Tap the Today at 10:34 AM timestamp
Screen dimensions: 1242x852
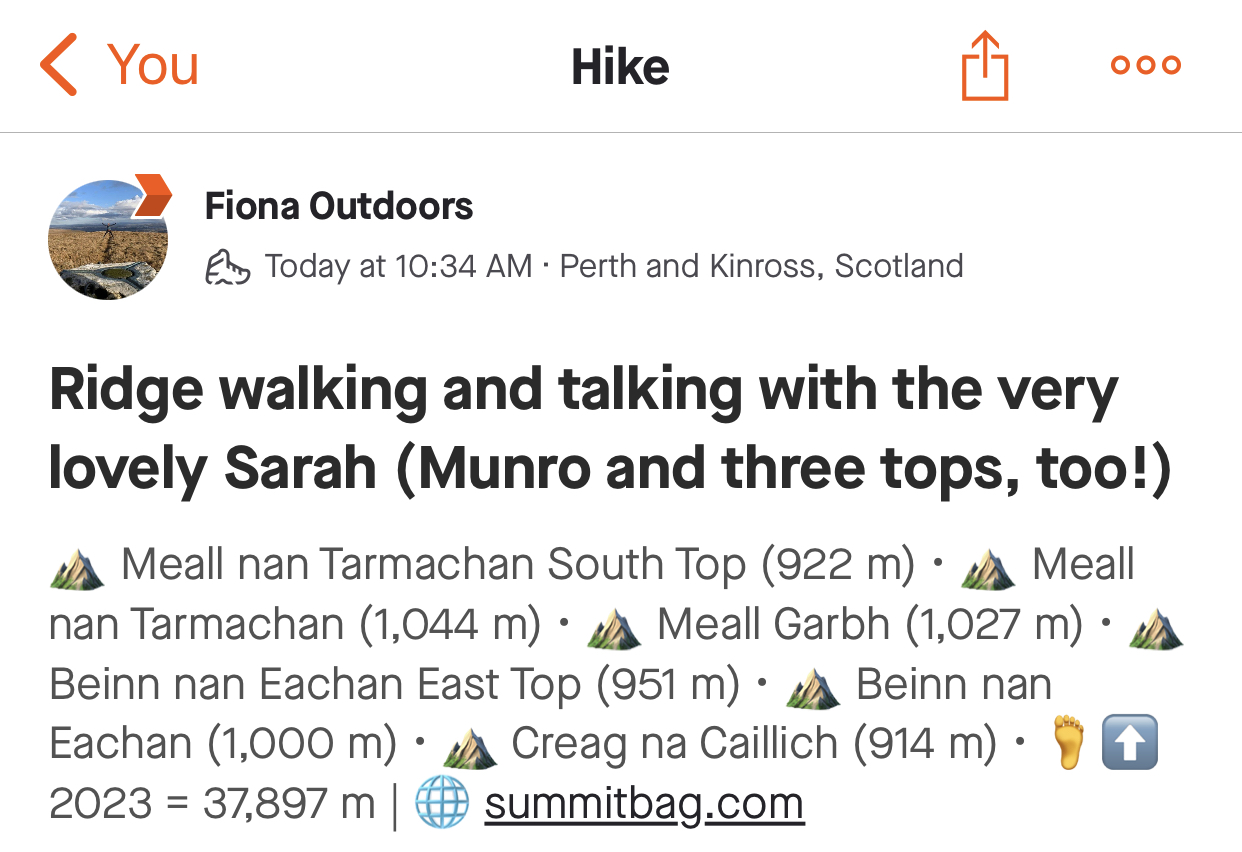[398, 267]
